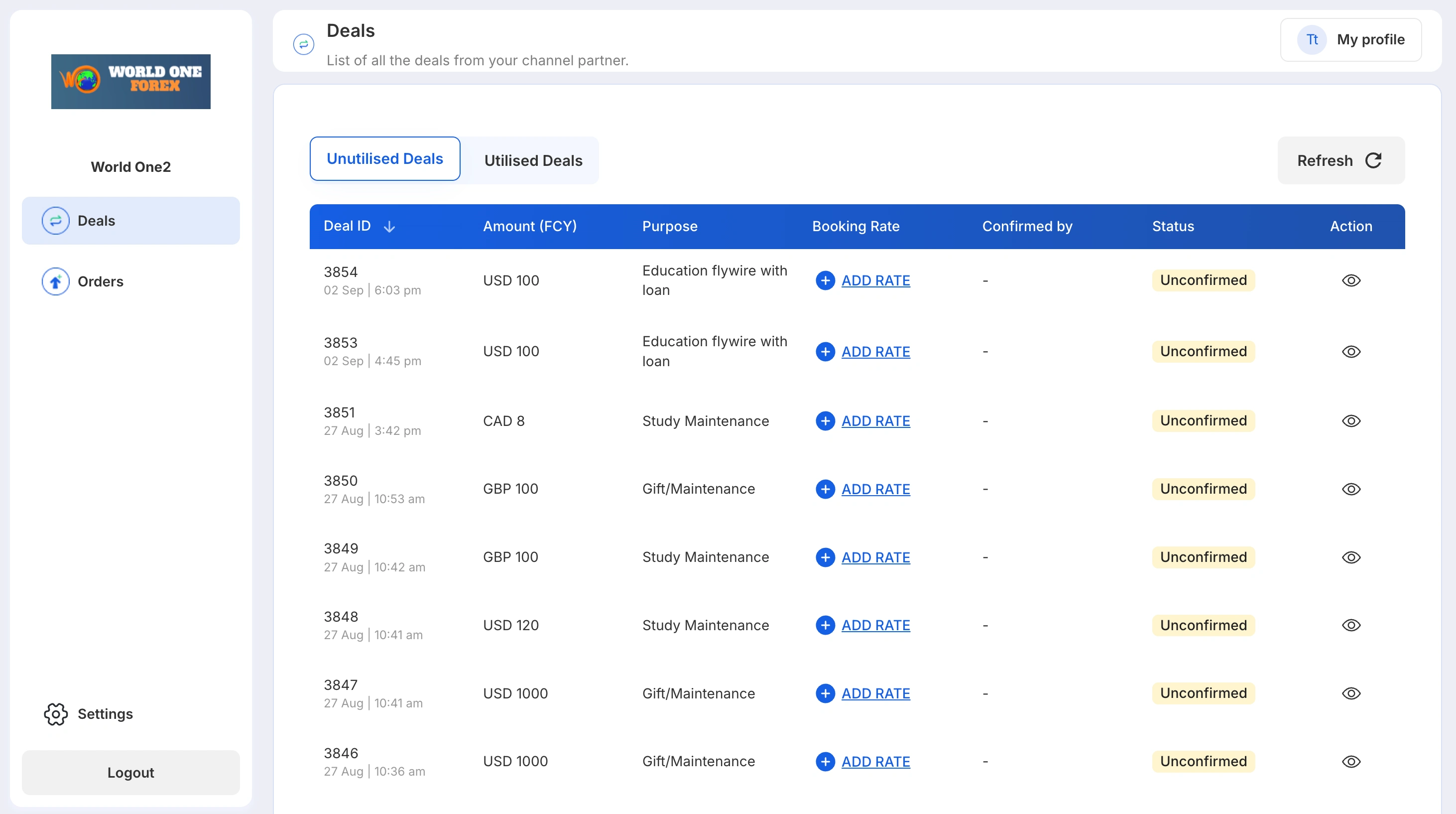Click the eye icon for deal 3848
Viewport: 1456px width, 814px height.
pyautogui.click(x=1351, y=625)
